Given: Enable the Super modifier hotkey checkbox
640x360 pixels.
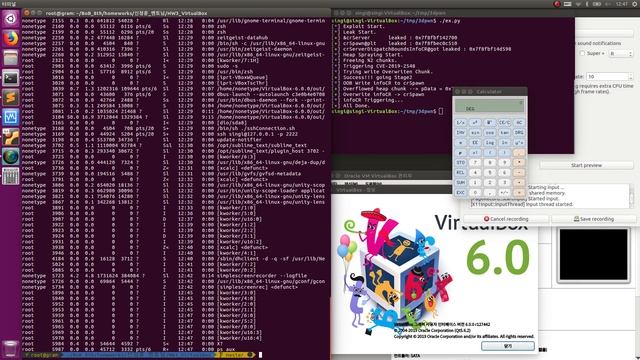Looking at the screenshot, I should pos(582,53).
